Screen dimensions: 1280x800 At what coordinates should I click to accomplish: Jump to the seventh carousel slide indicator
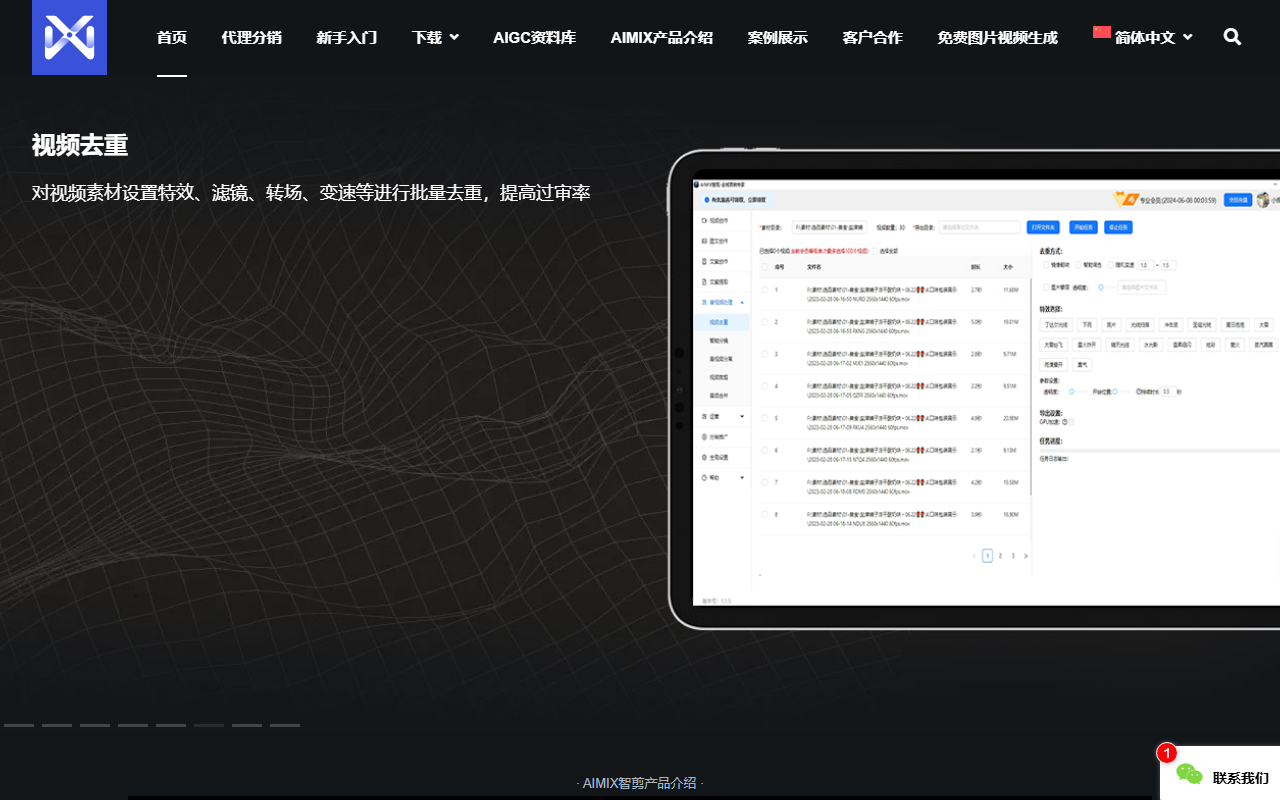247,725
